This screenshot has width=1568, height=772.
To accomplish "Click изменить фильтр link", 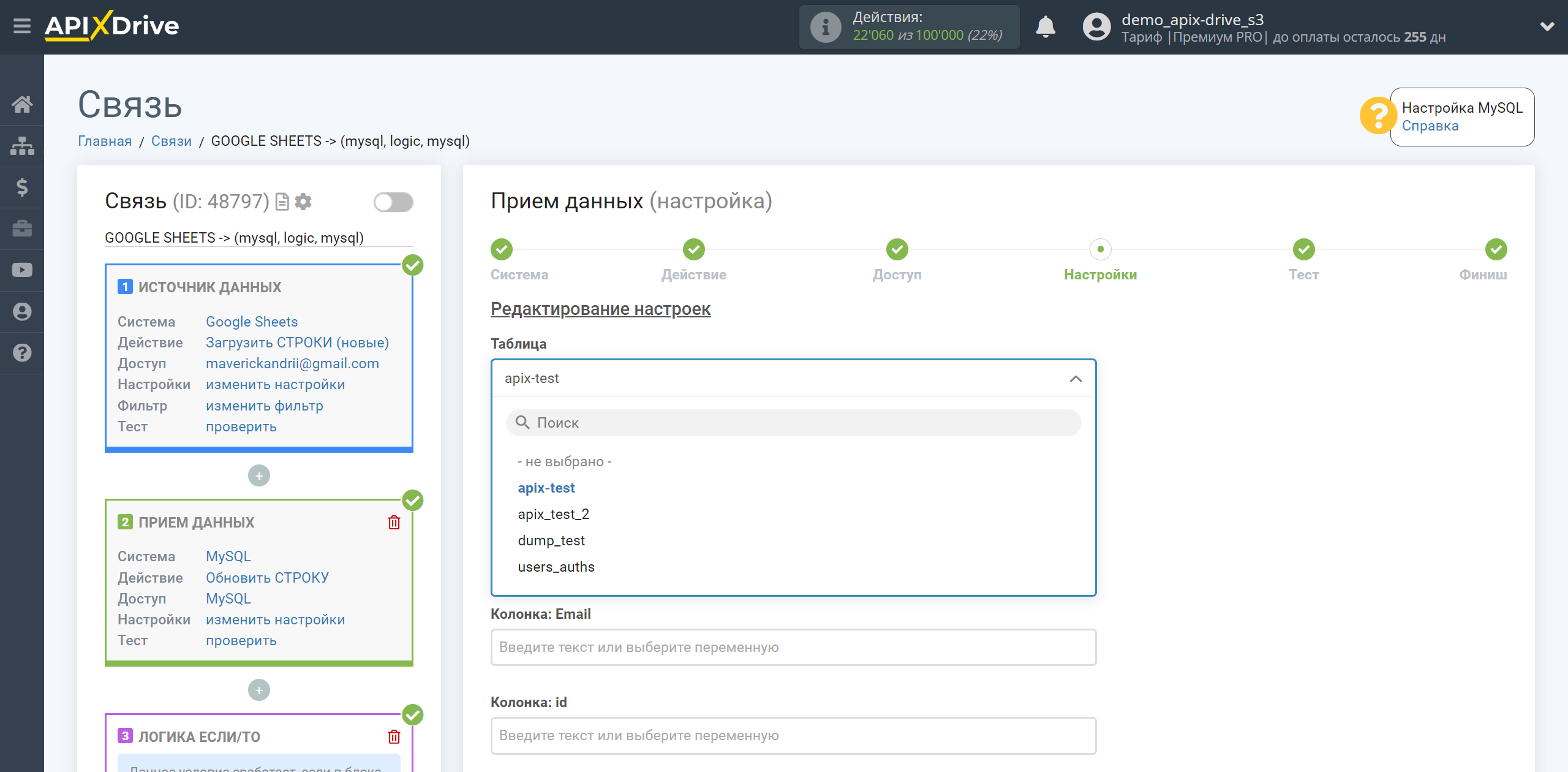I will click(x=265, y=406).
